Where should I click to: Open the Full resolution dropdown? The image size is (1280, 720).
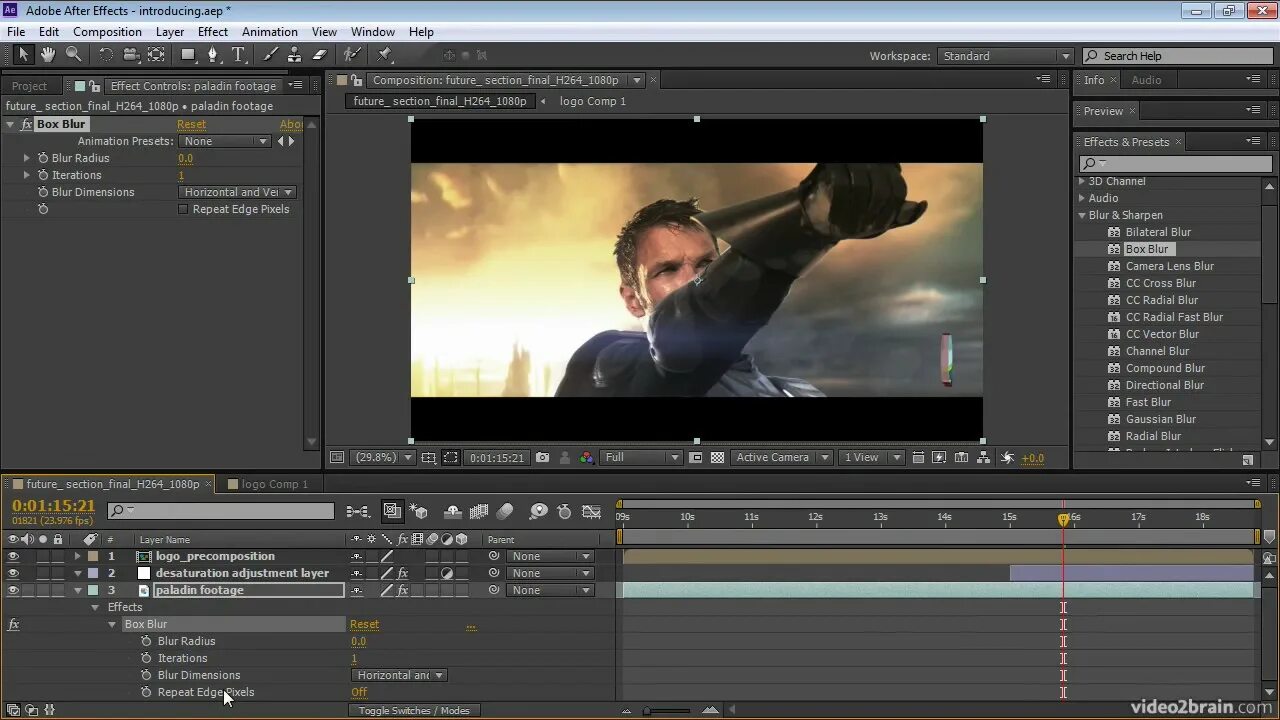tap(641, 457)
